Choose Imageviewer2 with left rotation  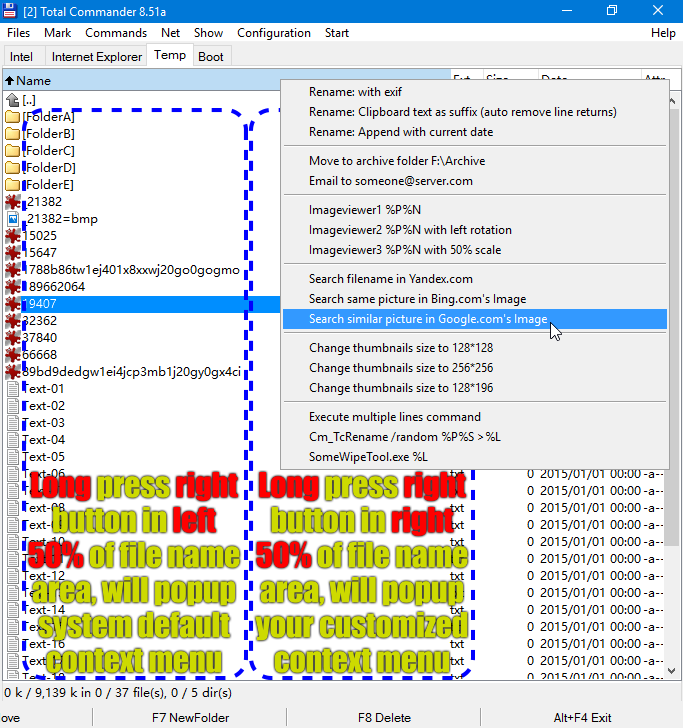tap(475, 230)
